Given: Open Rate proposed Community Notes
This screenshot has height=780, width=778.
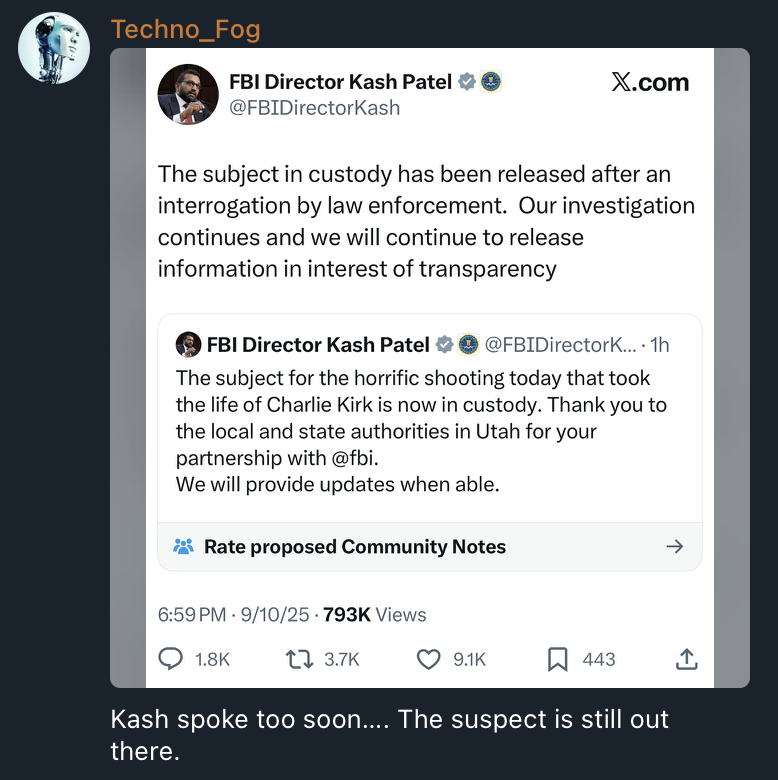Looking at the screenshot, I should (355, 547).
